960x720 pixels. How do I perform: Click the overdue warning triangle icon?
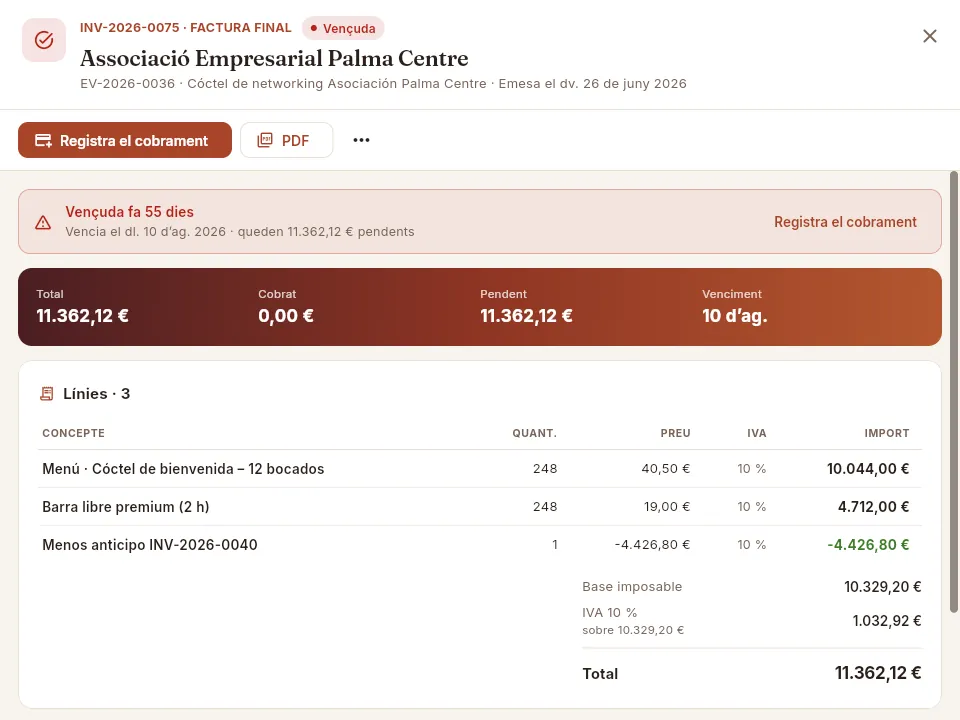(x=43, y=222)
